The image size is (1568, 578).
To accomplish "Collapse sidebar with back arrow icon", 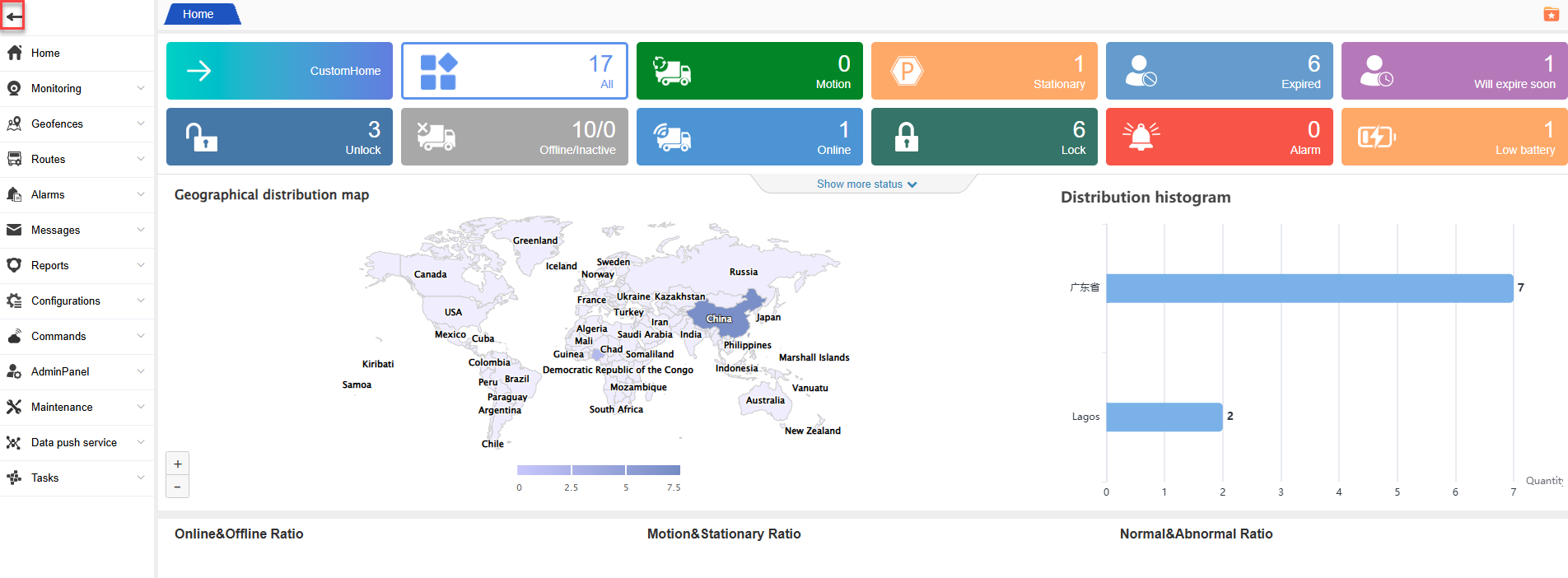I will [x=13, y=16].
